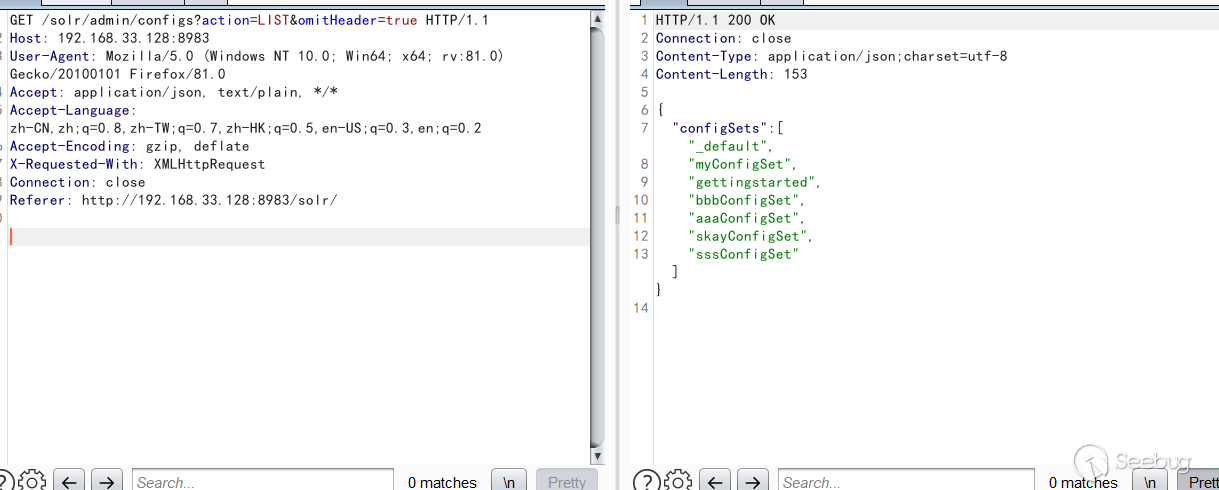Image resolution: width=1219 pixels, height=490 pixels.
Task: Click the HTTP/1.1 200 OK status line
Action: pos(715,20)
